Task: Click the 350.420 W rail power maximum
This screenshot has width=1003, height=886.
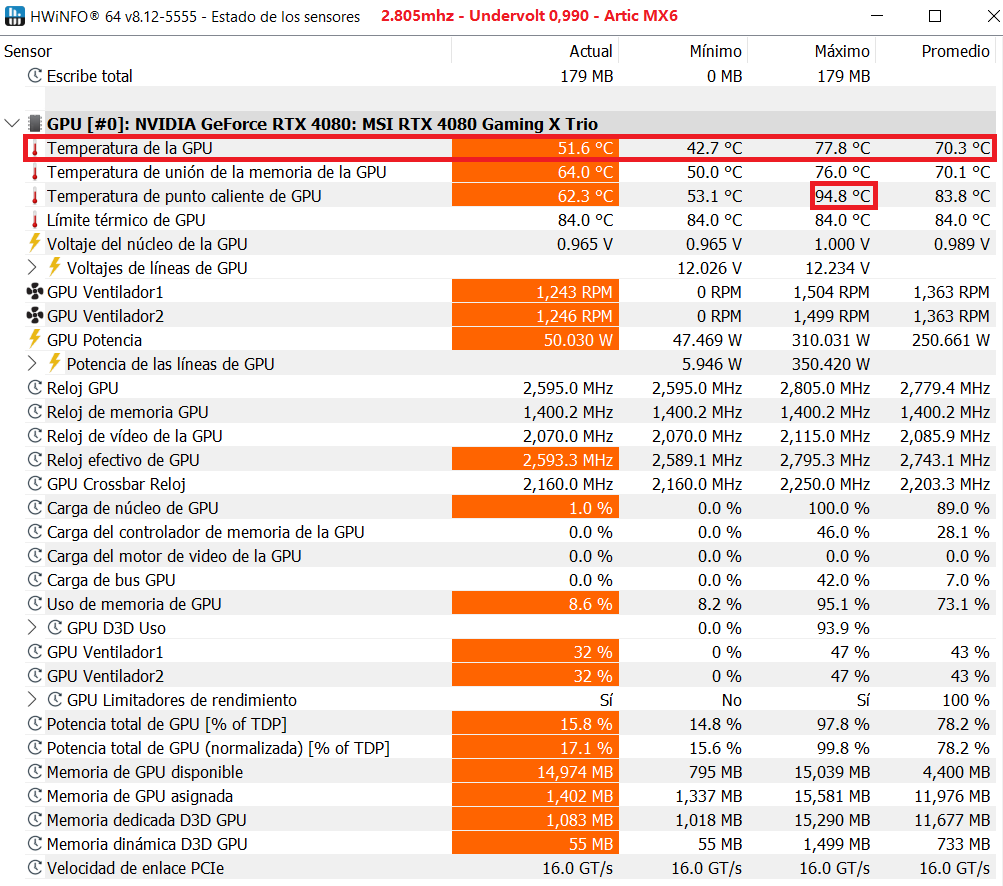Action: (830, 365)
